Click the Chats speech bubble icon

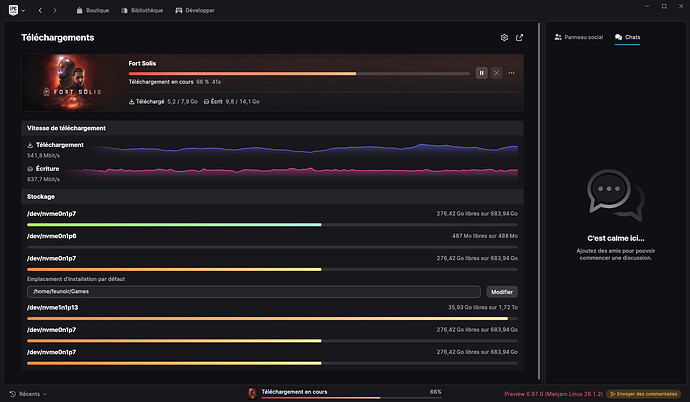pos(618,37)
